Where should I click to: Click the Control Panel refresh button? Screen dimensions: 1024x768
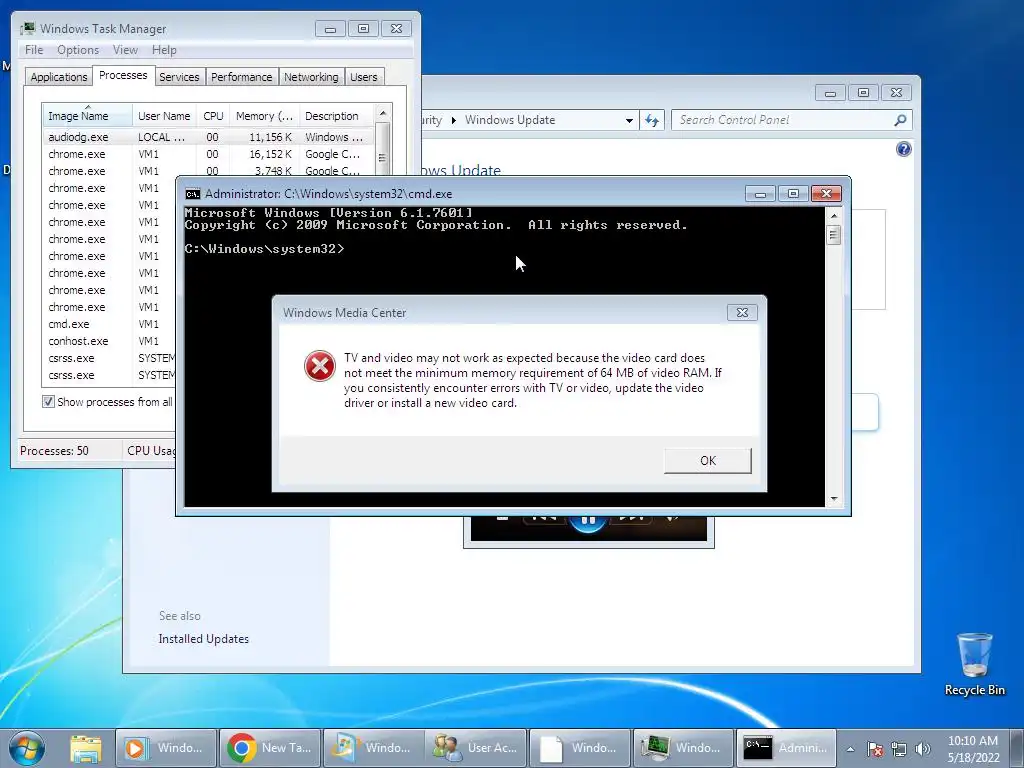click(x=651, y=120)
